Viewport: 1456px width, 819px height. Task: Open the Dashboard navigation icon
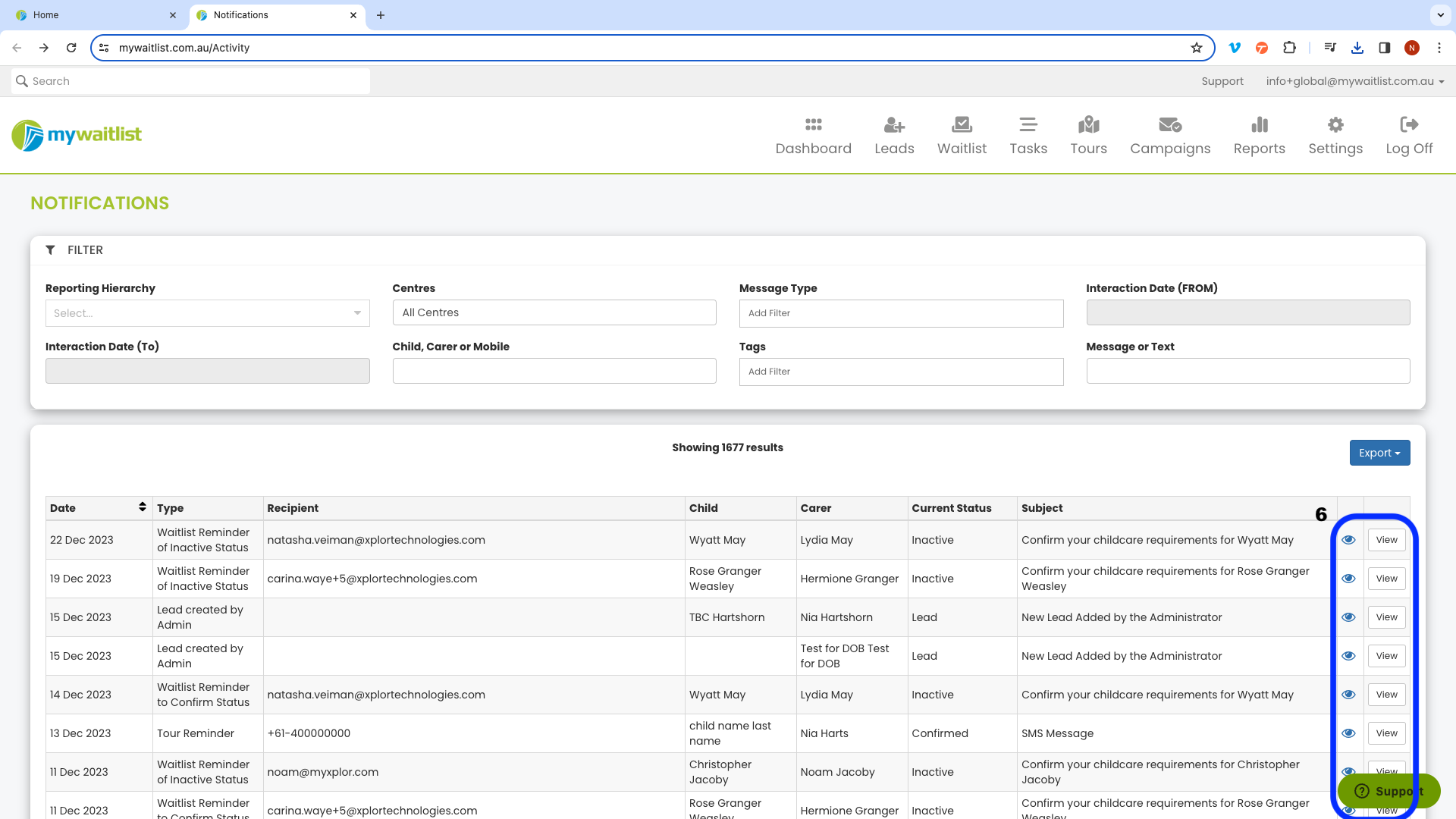pyautogui.click(x=813, y=136)
